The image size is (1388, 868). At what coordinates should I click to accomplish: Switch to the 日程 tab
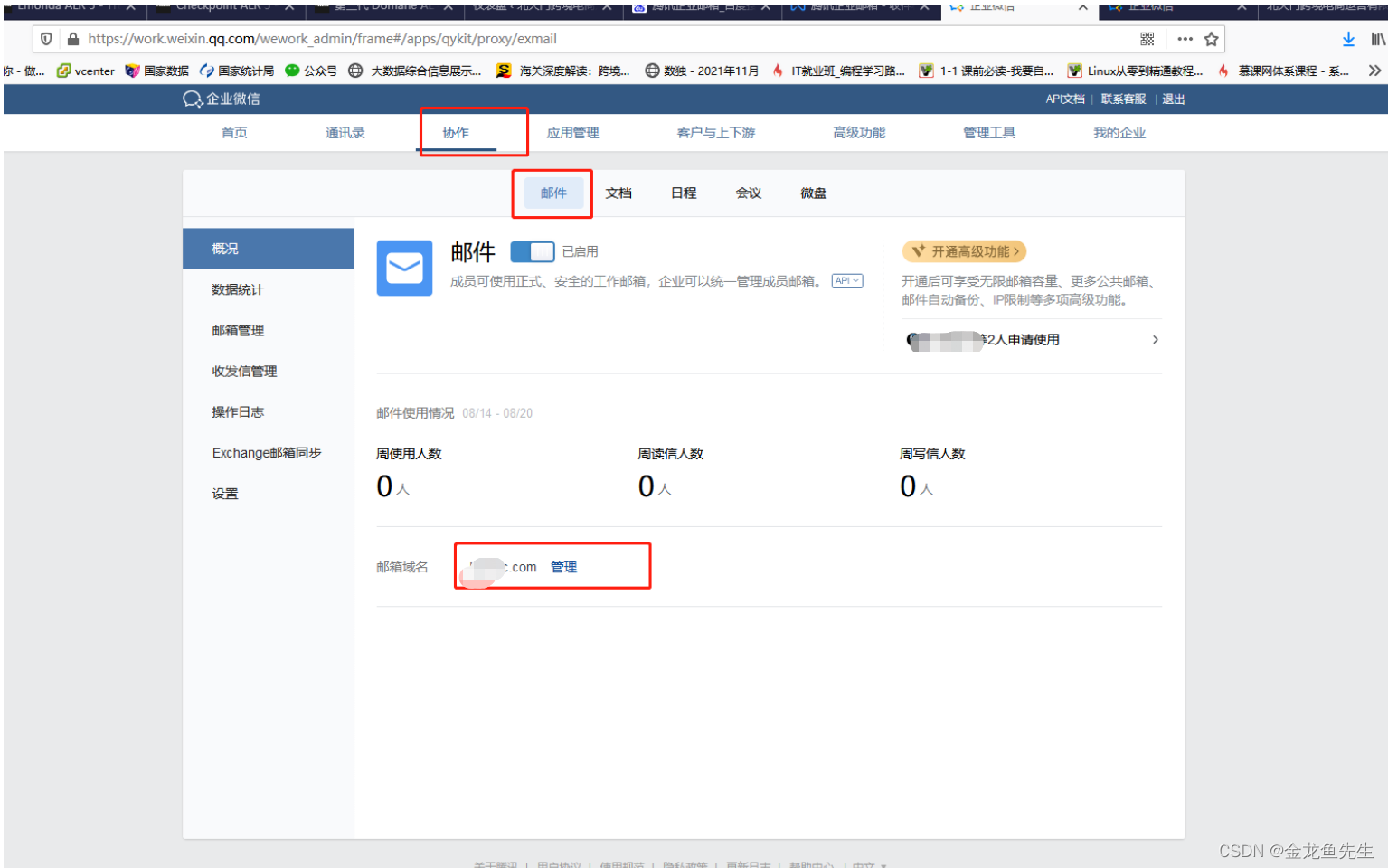click(x=684, y=193)
